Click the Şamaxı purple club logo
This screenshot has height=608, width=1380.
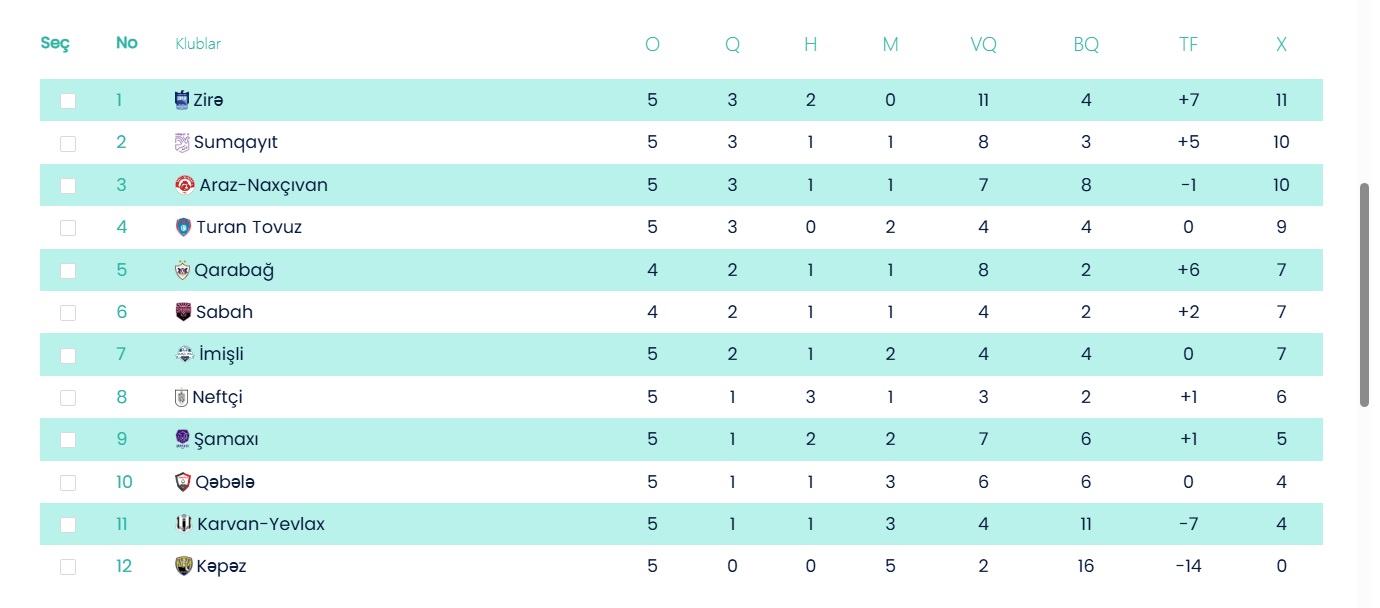[182, 439]
